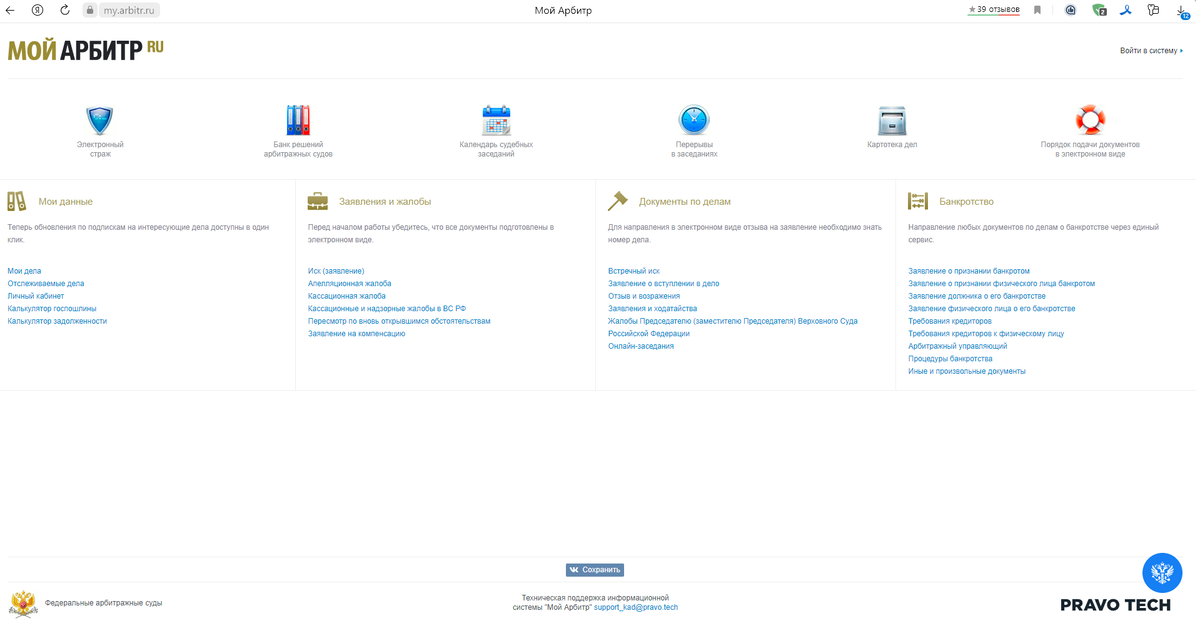1200x623 pixels.
Task: Click the Заявления и жалобы briefcase icon
Action: pyautogui.click(x=318, y=201)
